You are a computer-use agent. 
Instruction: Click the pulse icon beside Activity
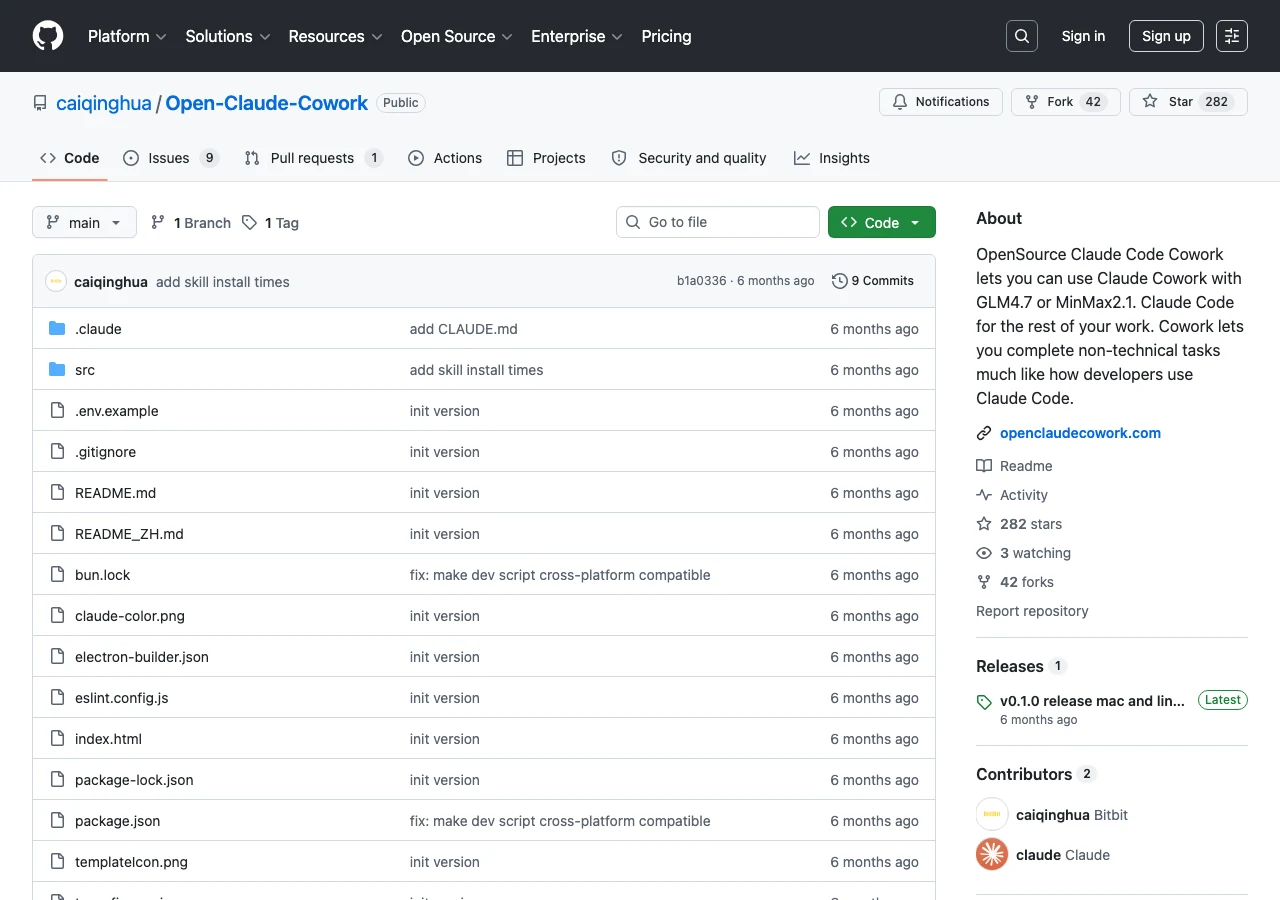click(984, 495)
